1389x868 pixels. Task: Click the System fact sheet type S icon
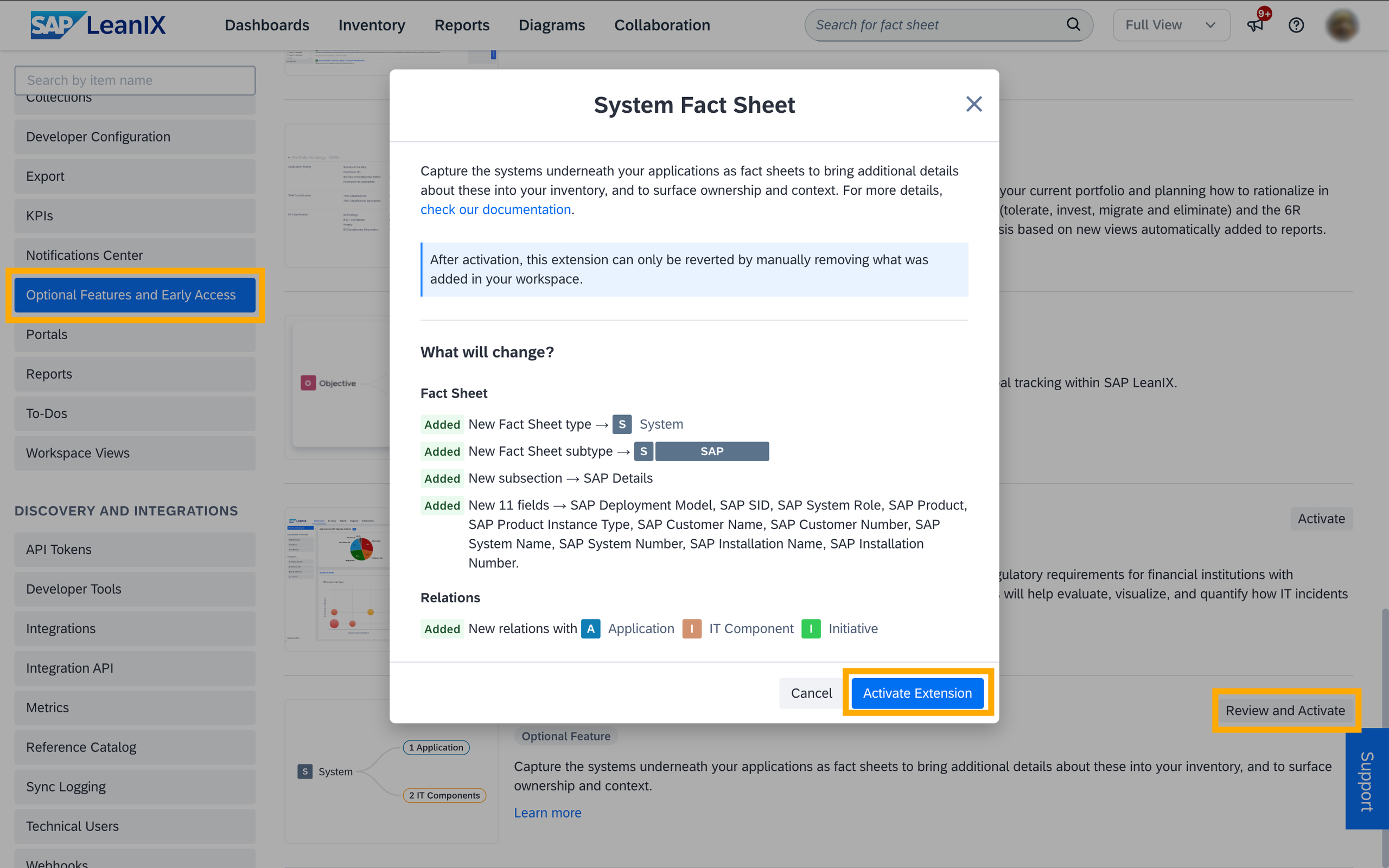[622, 424]
